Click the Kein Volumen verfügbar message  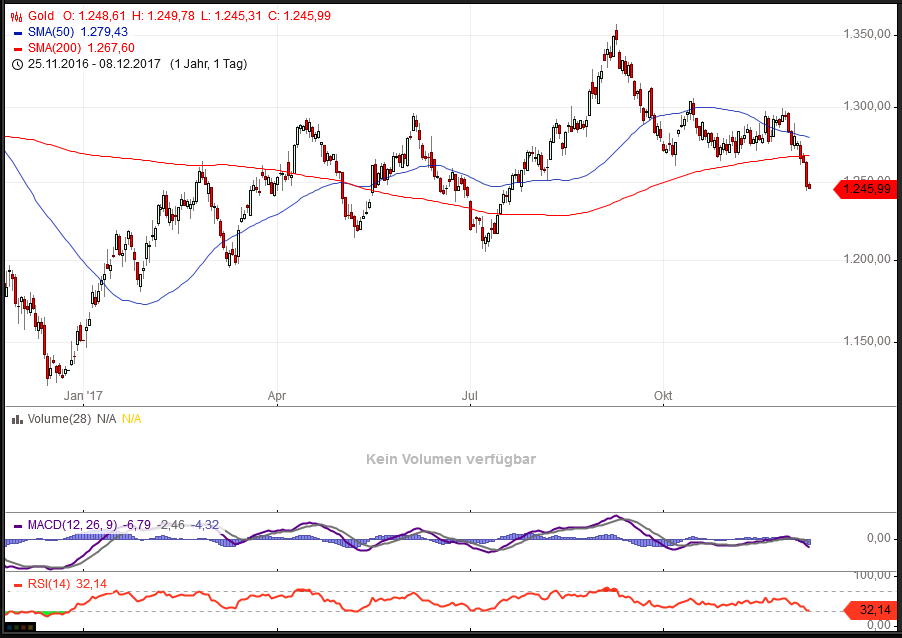(x=451, y=460)
